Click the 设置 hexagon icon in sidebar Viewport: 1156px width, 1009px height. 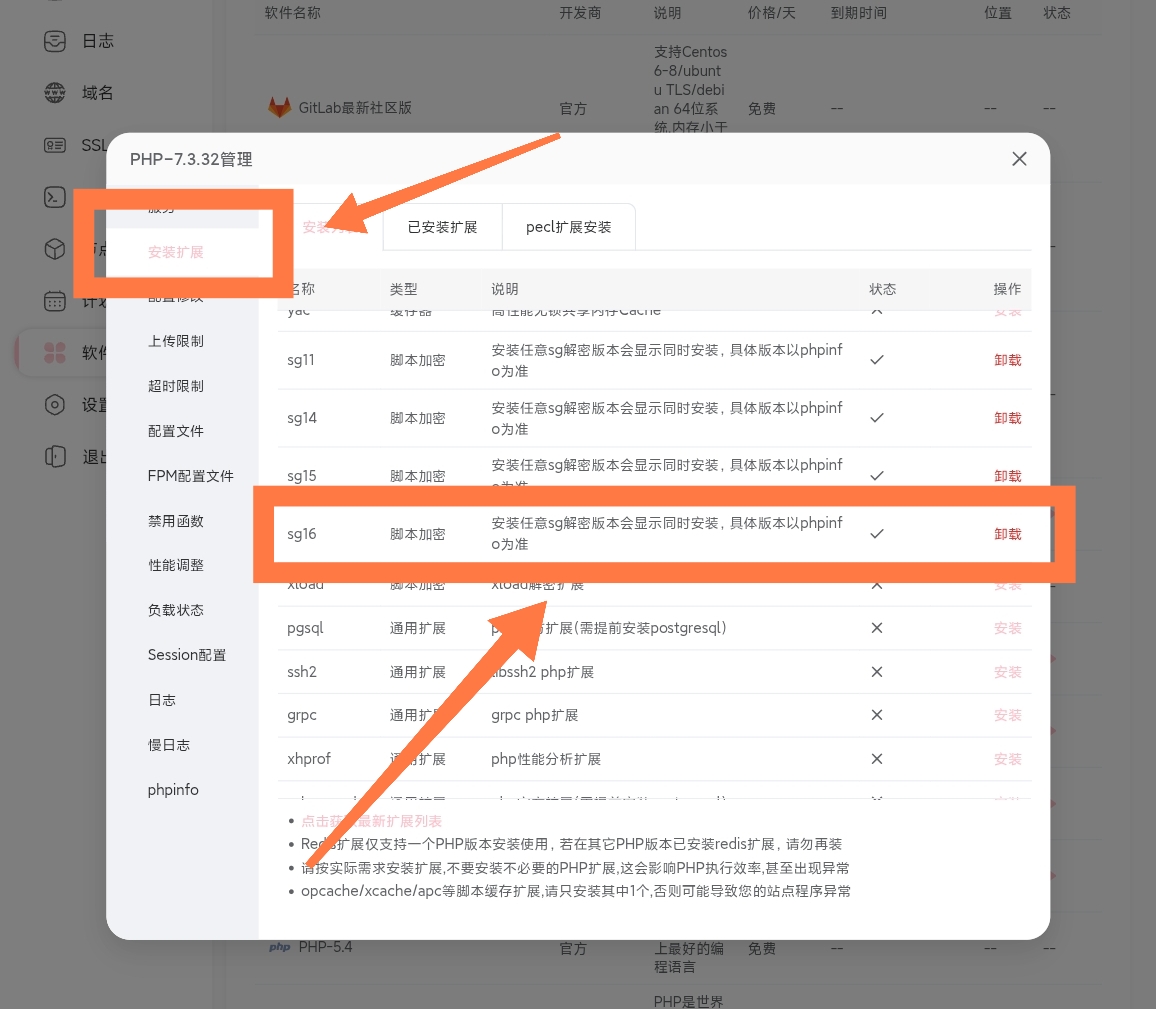pos(55,405)
